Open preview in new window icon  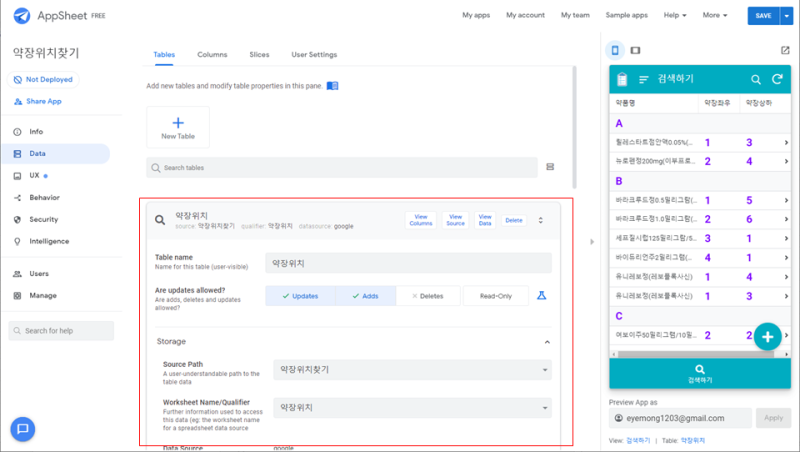pyautogui.click(x=785, y=50)
